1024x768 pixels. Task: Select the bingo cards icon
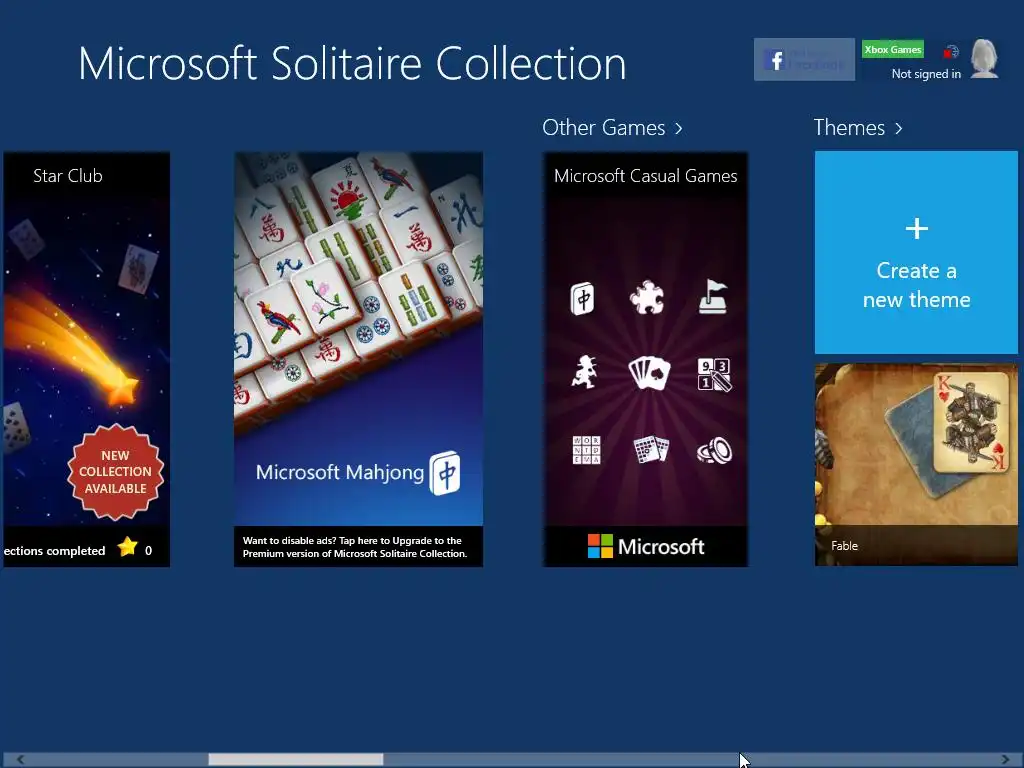tap(651, 449)
